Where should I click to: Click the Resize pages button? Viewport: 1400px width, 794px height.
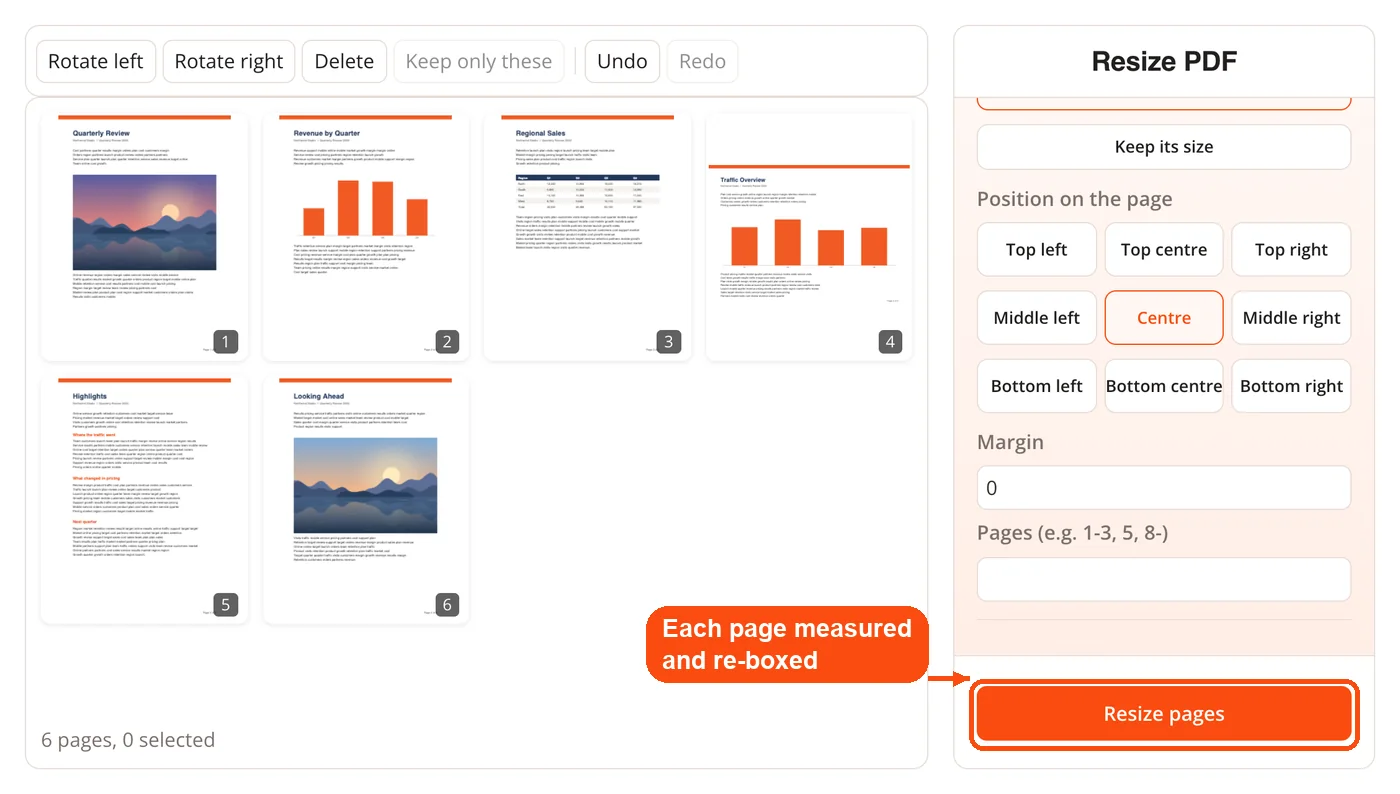coord(1164,714)
